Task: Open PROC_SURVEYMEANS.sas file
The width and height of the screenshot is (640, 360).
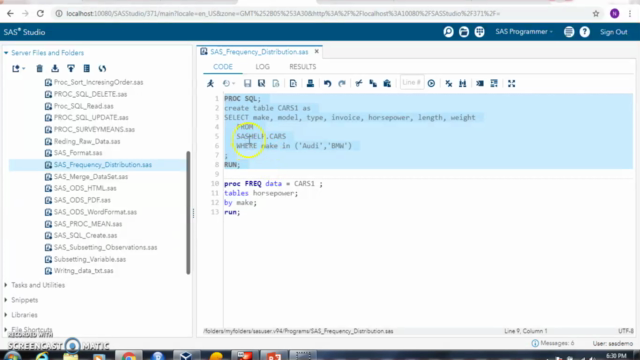Action: (94, 129)
